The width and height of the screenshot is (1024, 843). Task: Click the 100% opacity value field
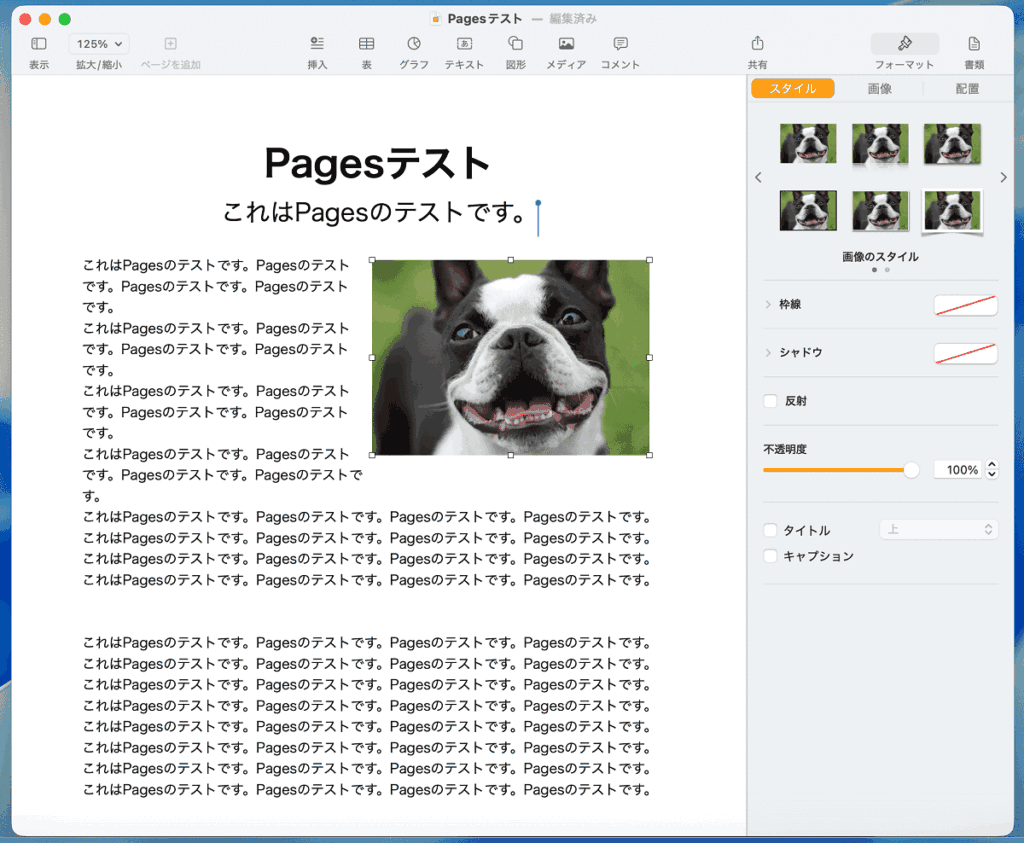click(957, 470)
